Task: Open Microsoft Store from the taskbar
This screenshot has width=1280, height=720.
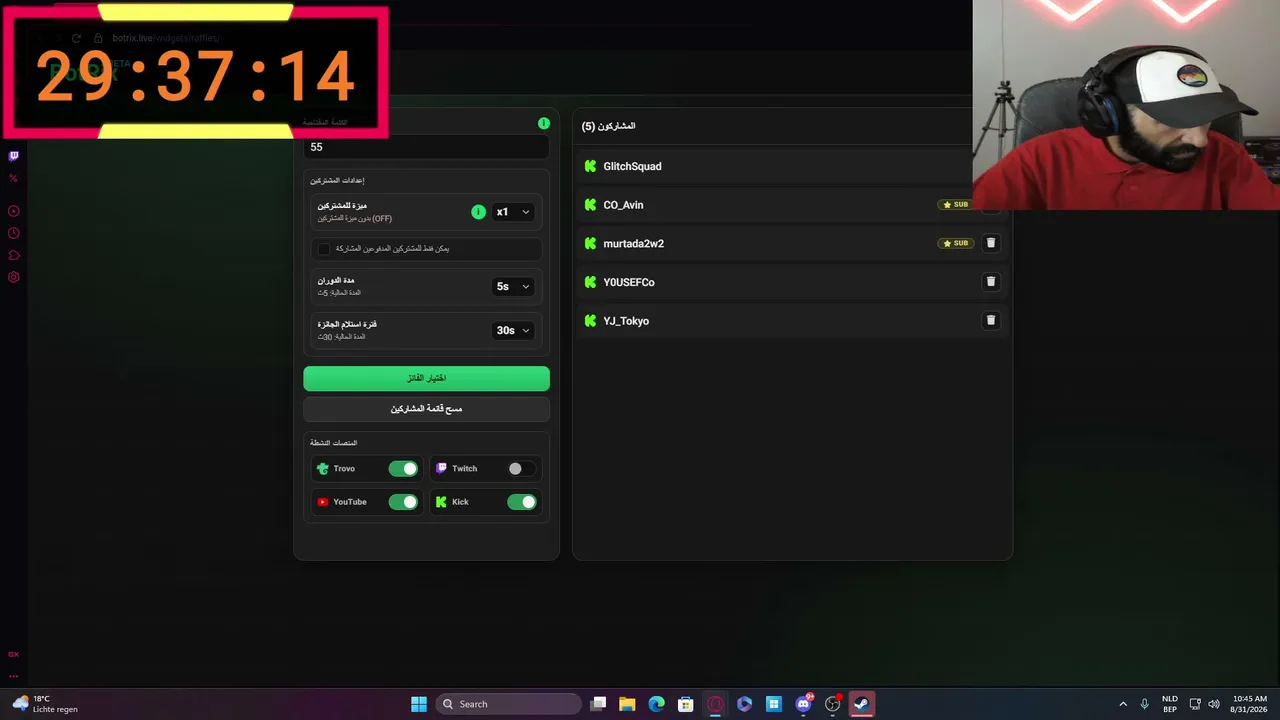Action: click(685, 704)
